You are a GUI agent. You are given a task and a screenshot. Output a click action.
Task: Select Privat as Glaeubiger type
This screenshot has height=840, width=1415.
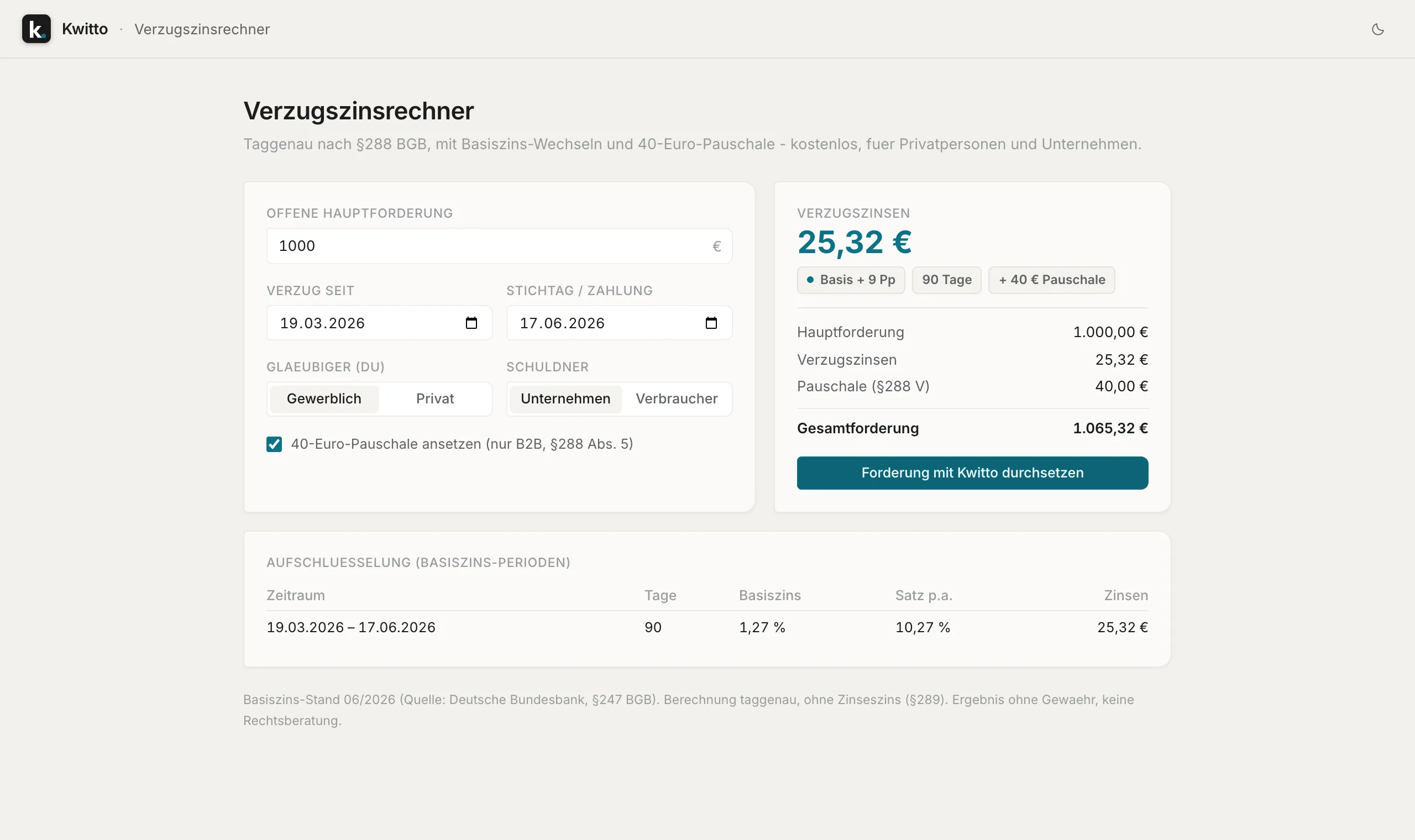tap(434, 398)
